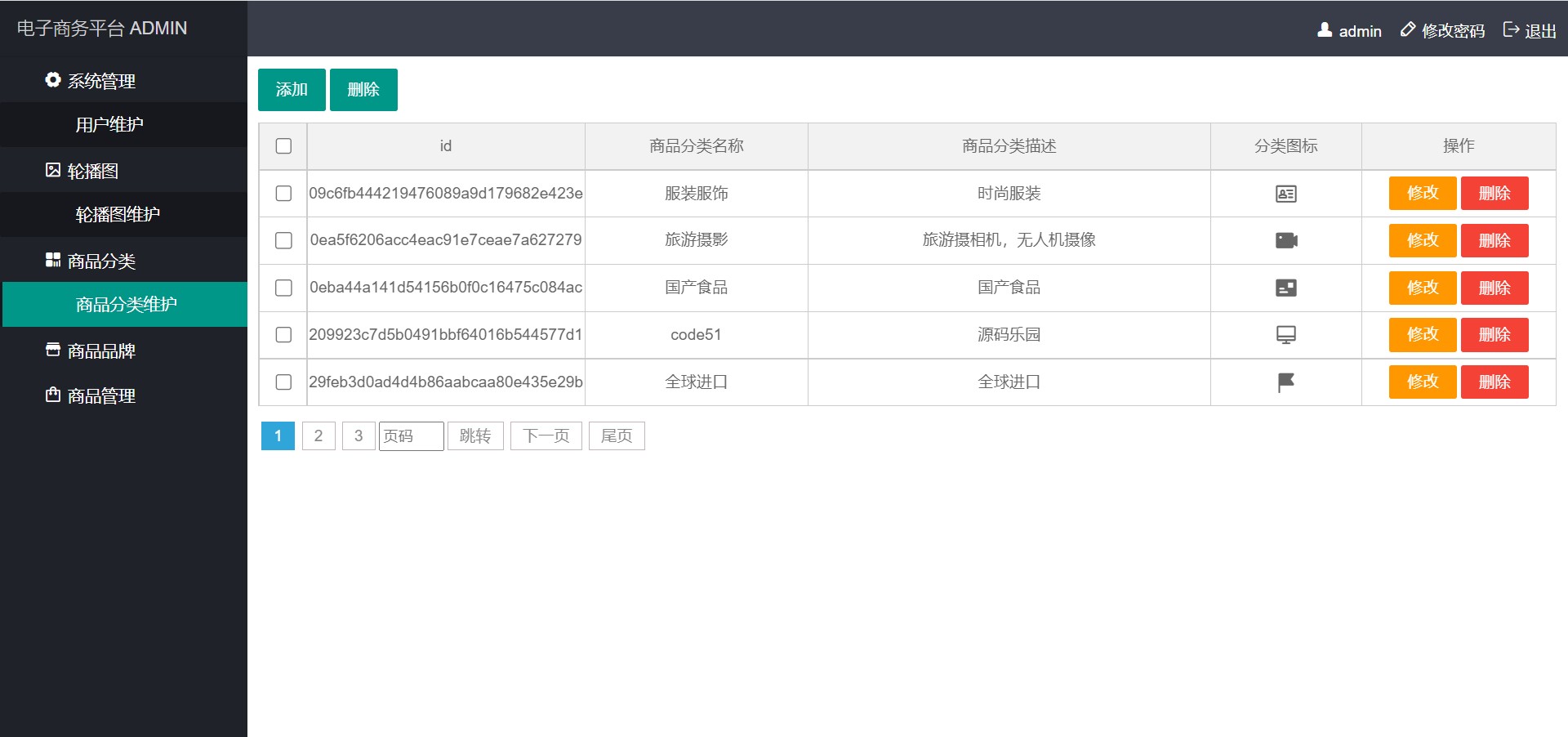The width and height of the screenshot is (1568, 737).
Task: Click the logout icon for 退出
Action: click(x=1511, y=30)
